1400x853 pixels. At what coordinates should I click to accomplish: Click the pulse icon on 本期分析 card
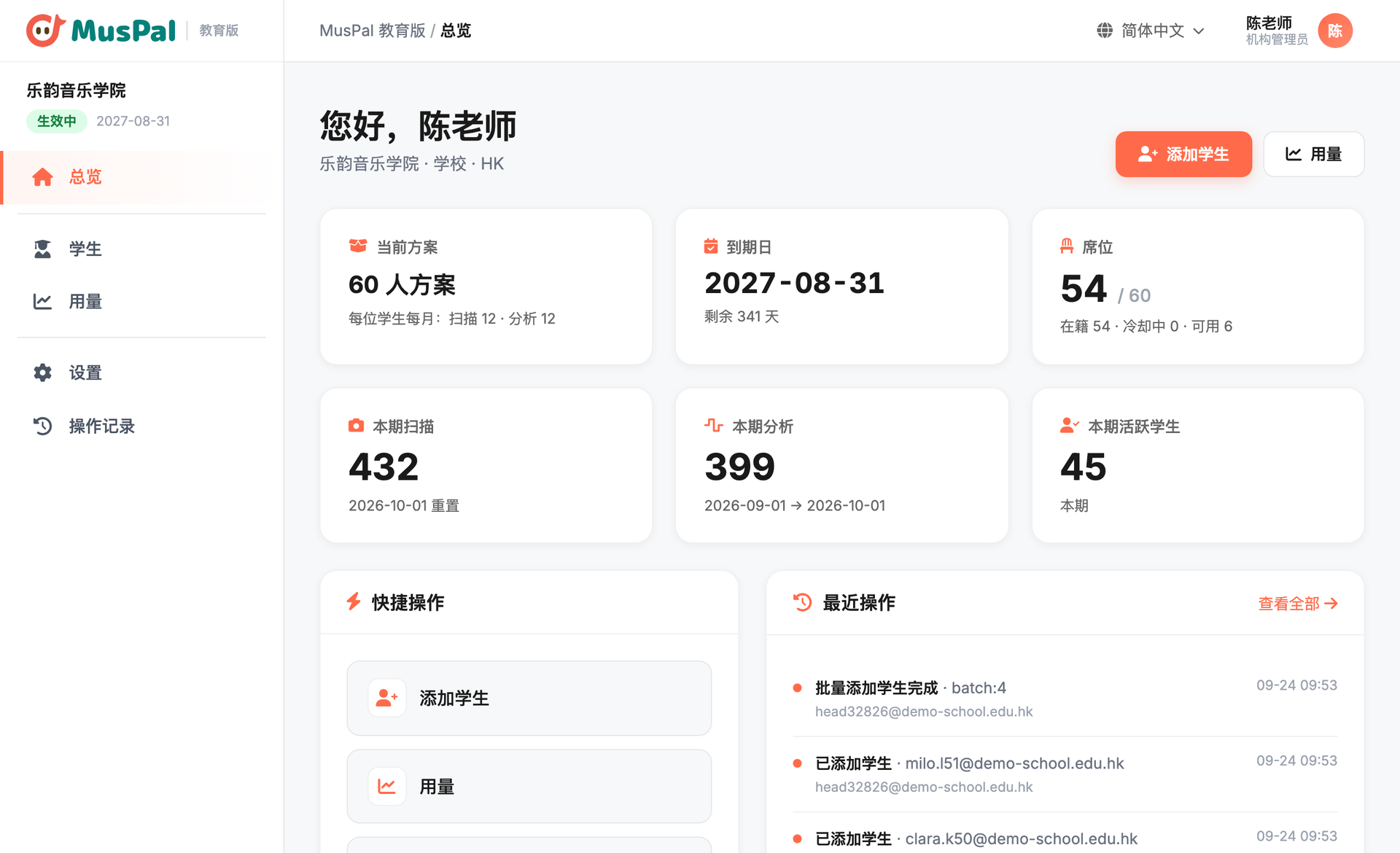coord(713,425)
